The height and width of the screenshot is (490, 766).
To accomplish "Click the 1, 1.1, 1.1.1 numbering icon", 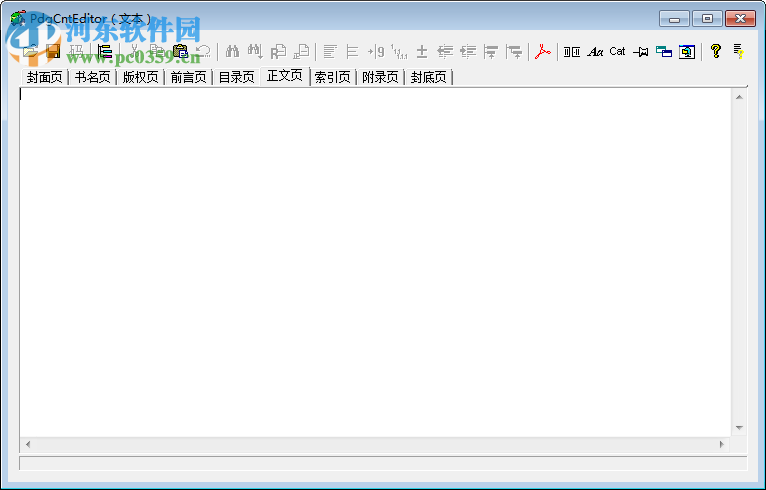I will coord(399,51).
